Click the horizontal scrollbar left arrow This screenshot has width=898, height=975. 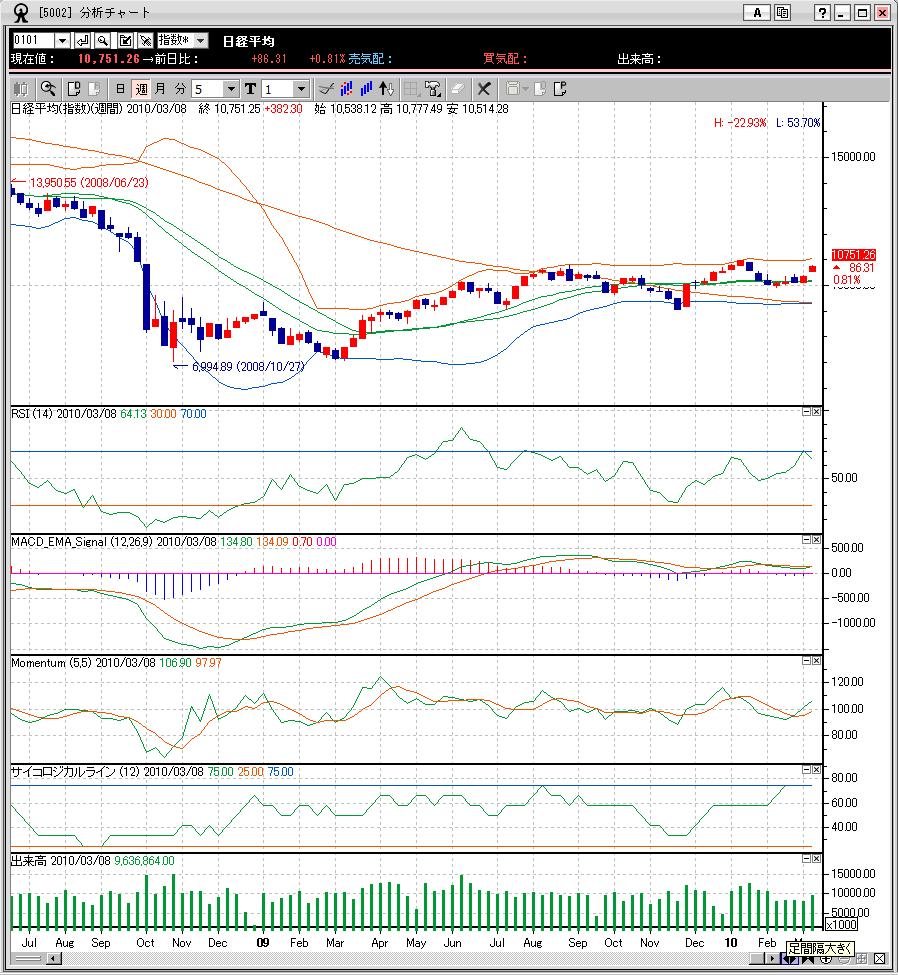click(54, 958)
